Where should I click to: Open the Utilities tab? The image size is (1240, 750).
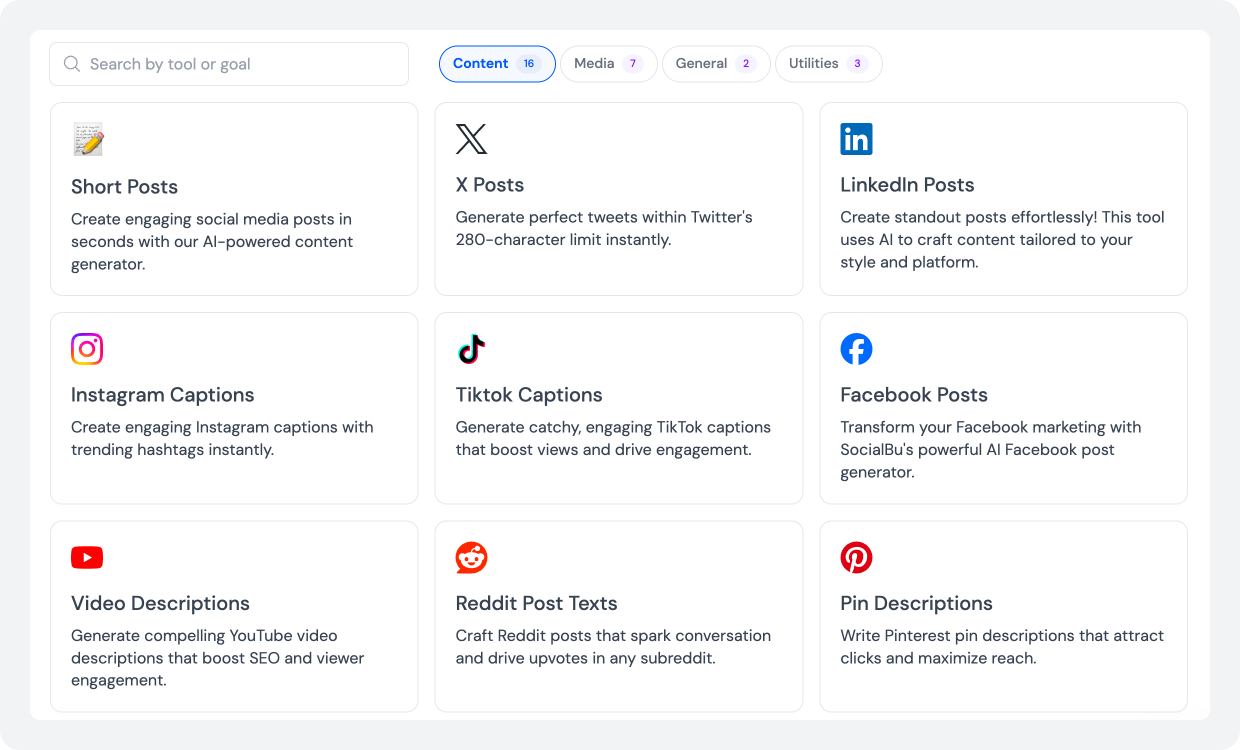tap(828, 64)
